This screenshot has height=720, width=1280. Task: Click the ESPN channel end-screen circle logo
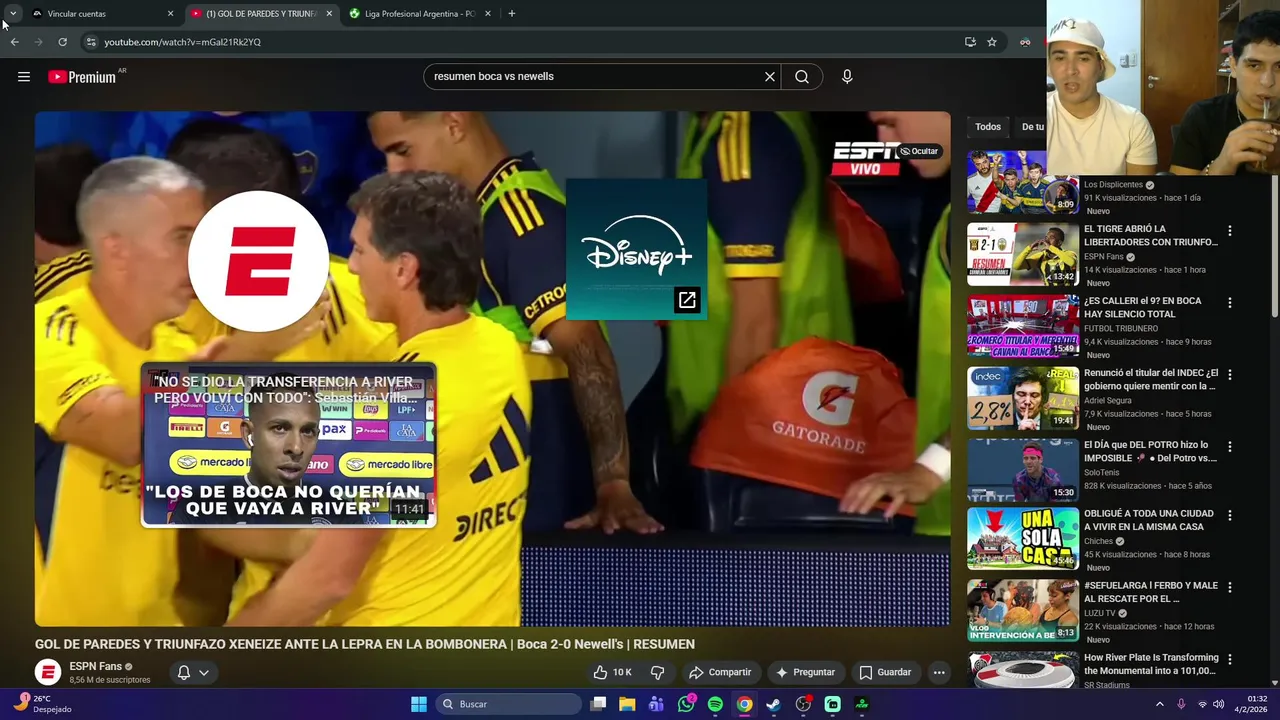pos(259,260)
